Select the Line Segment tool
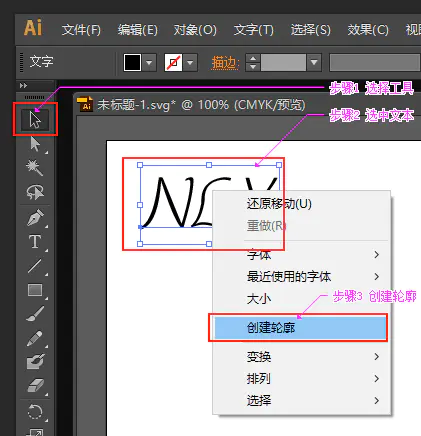The width and height of the screenshot is (421, 436). 35,266
